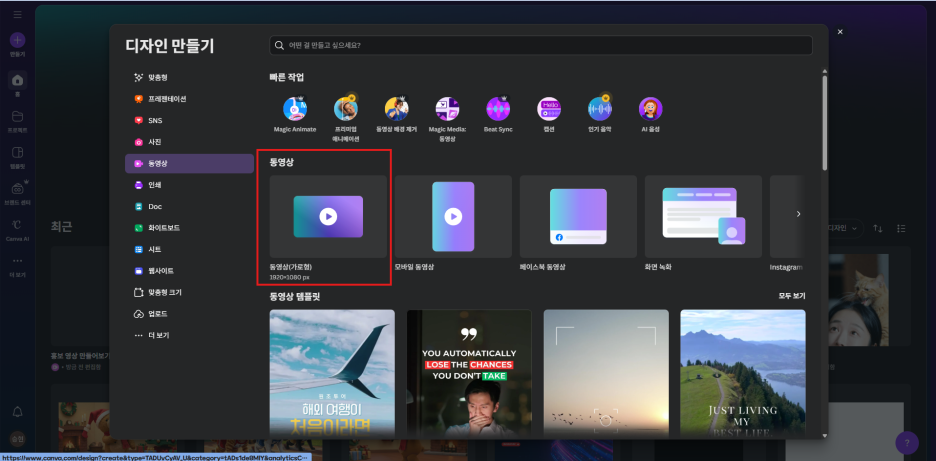The width and height of the screenshot is (936, 461).
Task: Open the JUST LIVING MY BEST LIFE template
Action: [743, 373]
